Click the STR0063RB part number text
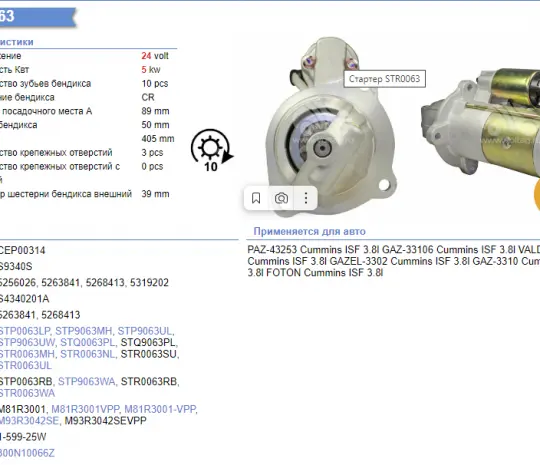 [x=149, y=382]
